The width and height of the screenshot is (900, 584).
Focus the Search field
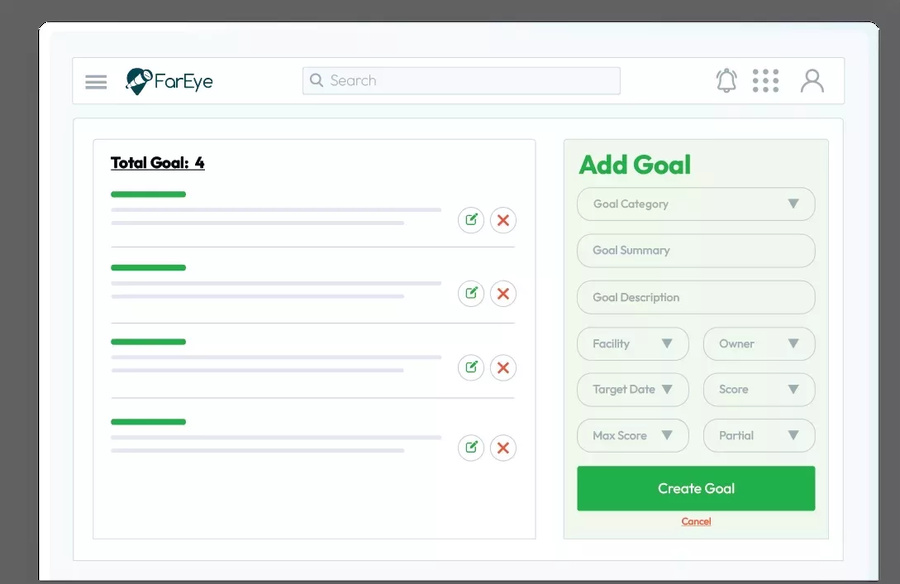(461, 81)
